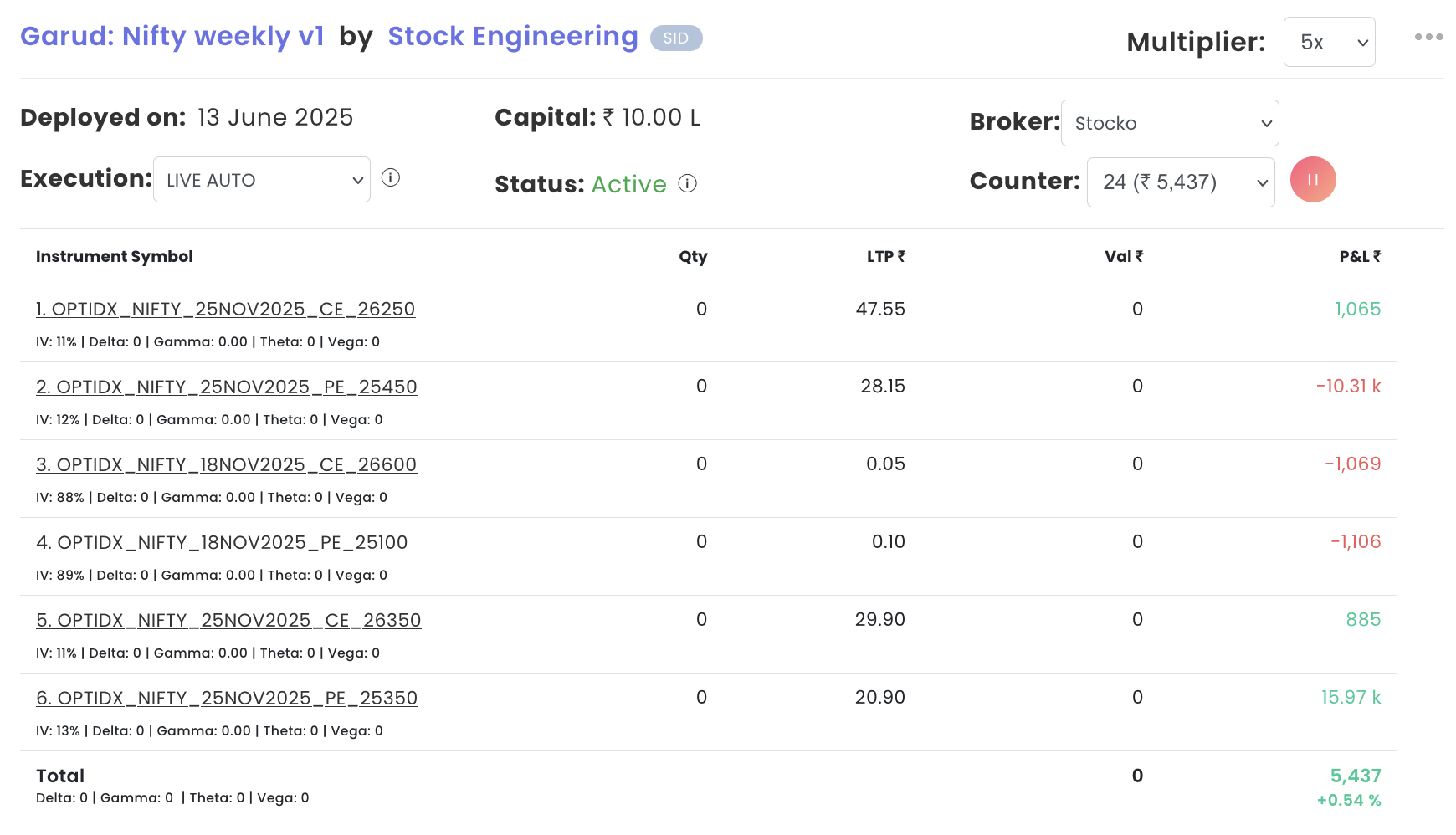The width and height of the screenshot is (1456, 835).
Task: Click the info icon beside Active status
Action: [x=687, y=183]
